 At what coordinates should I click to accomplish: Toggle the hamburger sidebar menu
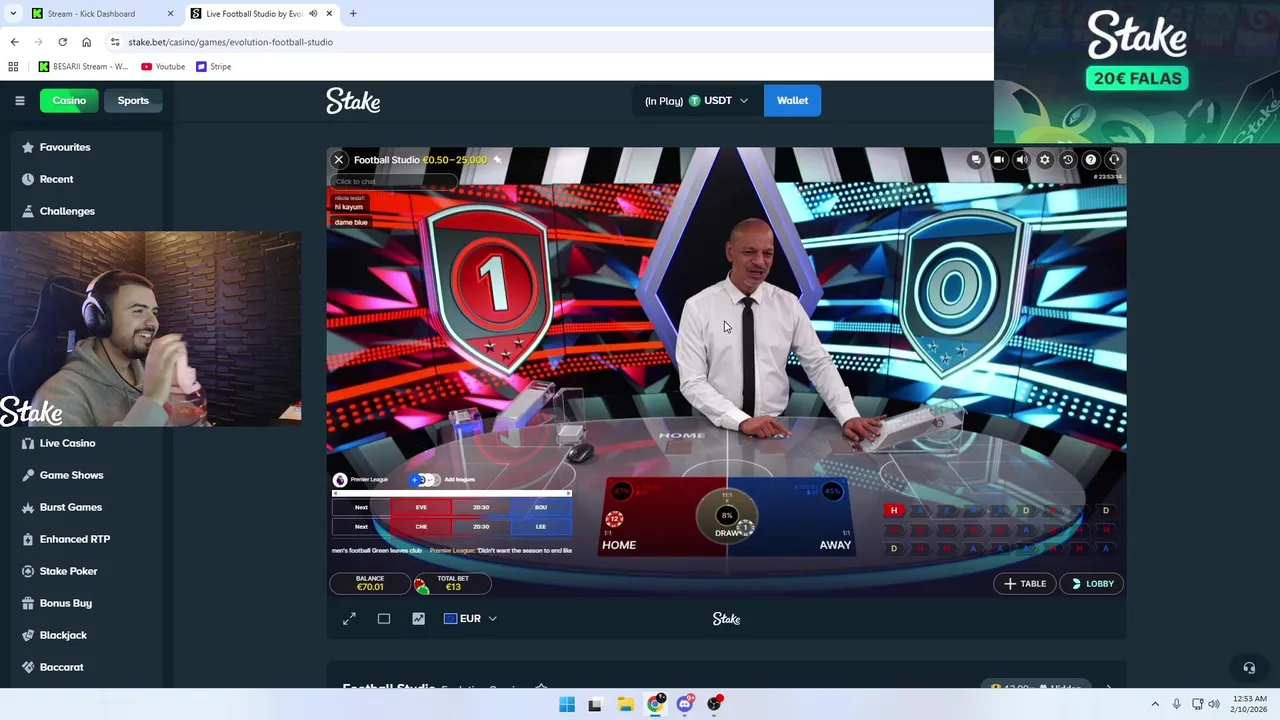click(19, 101)
